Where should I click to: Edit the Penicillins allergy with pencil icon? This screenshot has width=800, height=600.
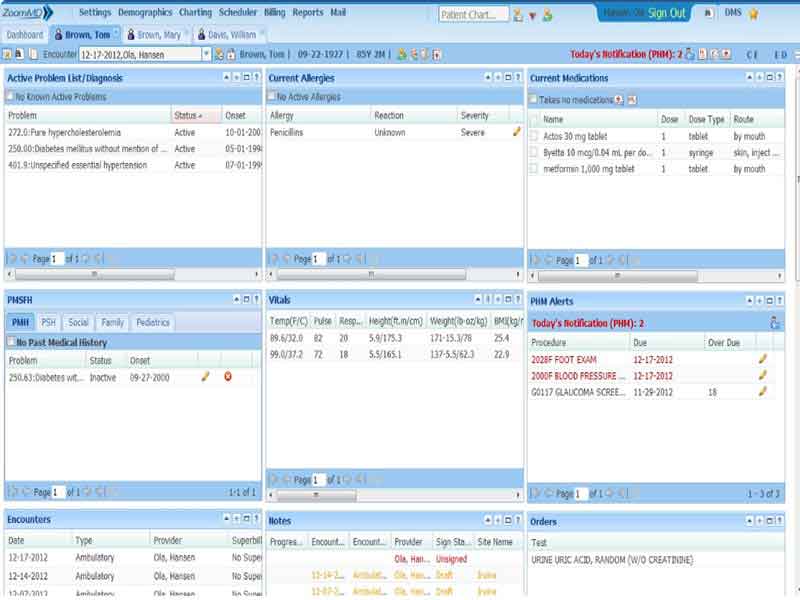(x=516, y=132)
